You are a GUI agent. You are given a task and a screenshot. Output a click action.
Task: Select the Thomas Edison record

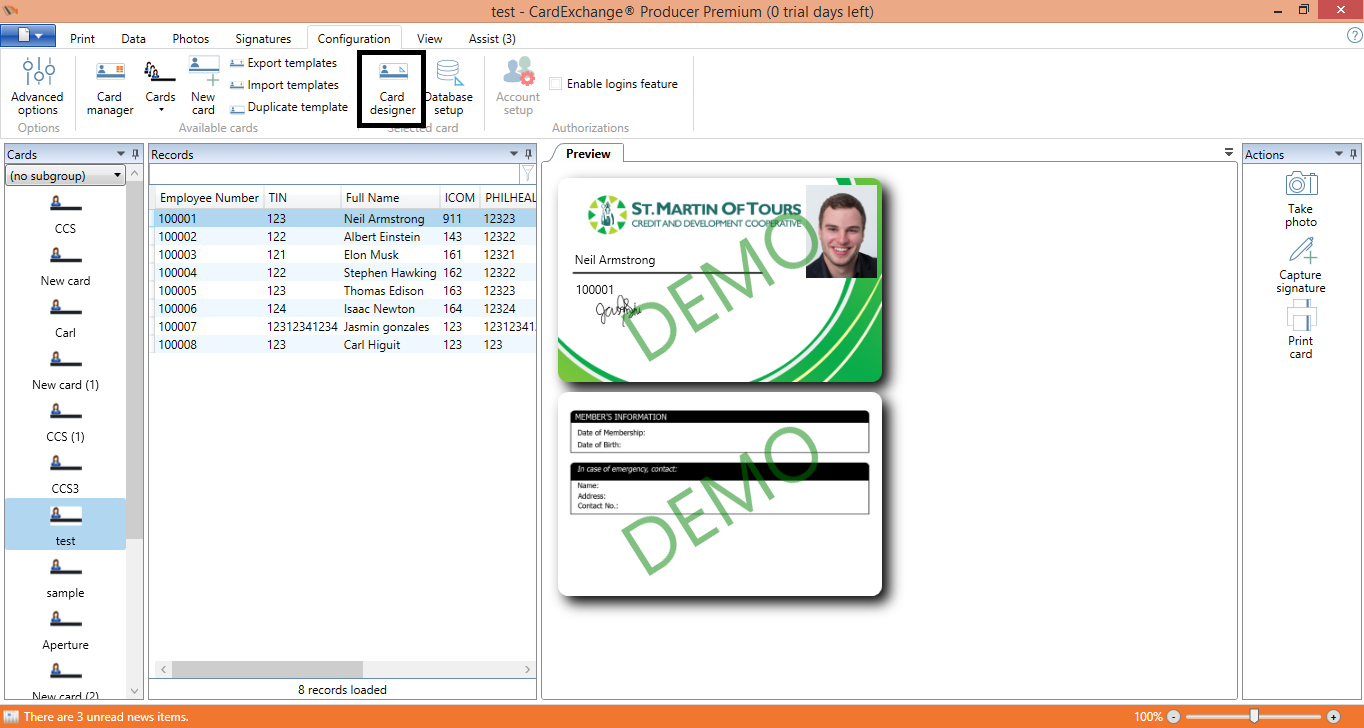pyautogui.click(x=343, y=291)
